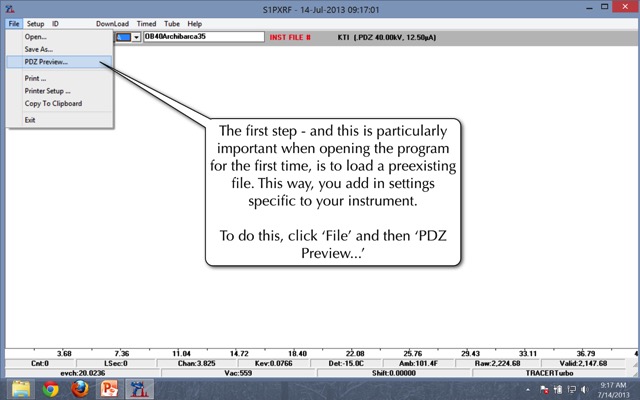Click the network tray icon
Viewport: 640px width, 400px height.
[x=571, y=390]
